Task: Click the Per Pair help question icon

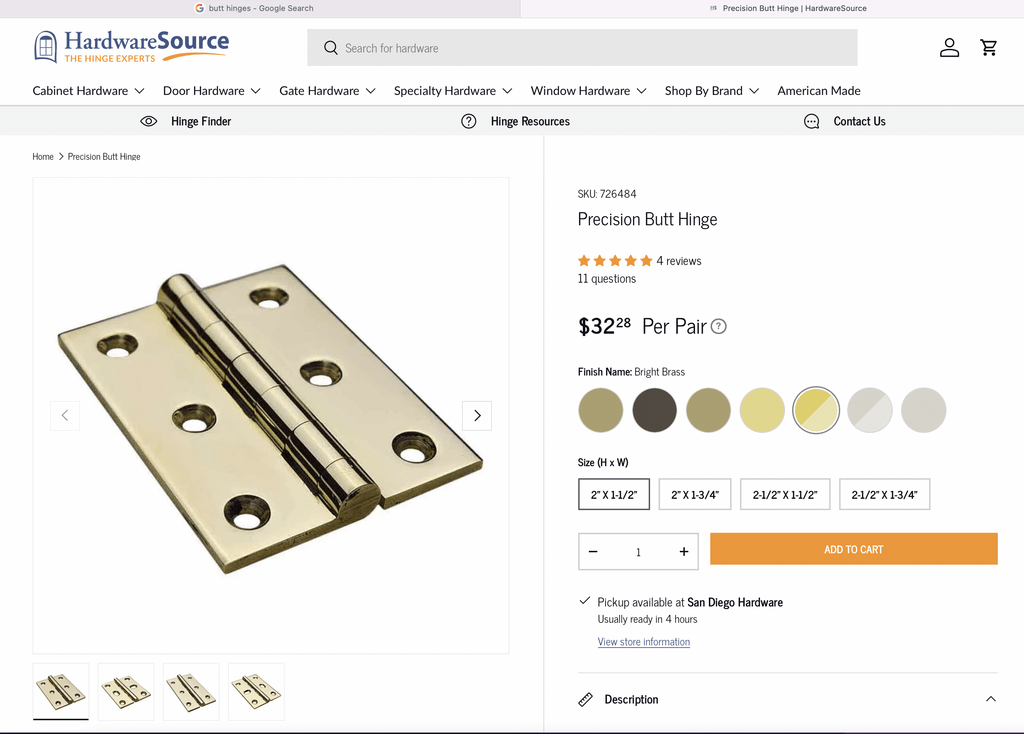Action: click(718, 327)
